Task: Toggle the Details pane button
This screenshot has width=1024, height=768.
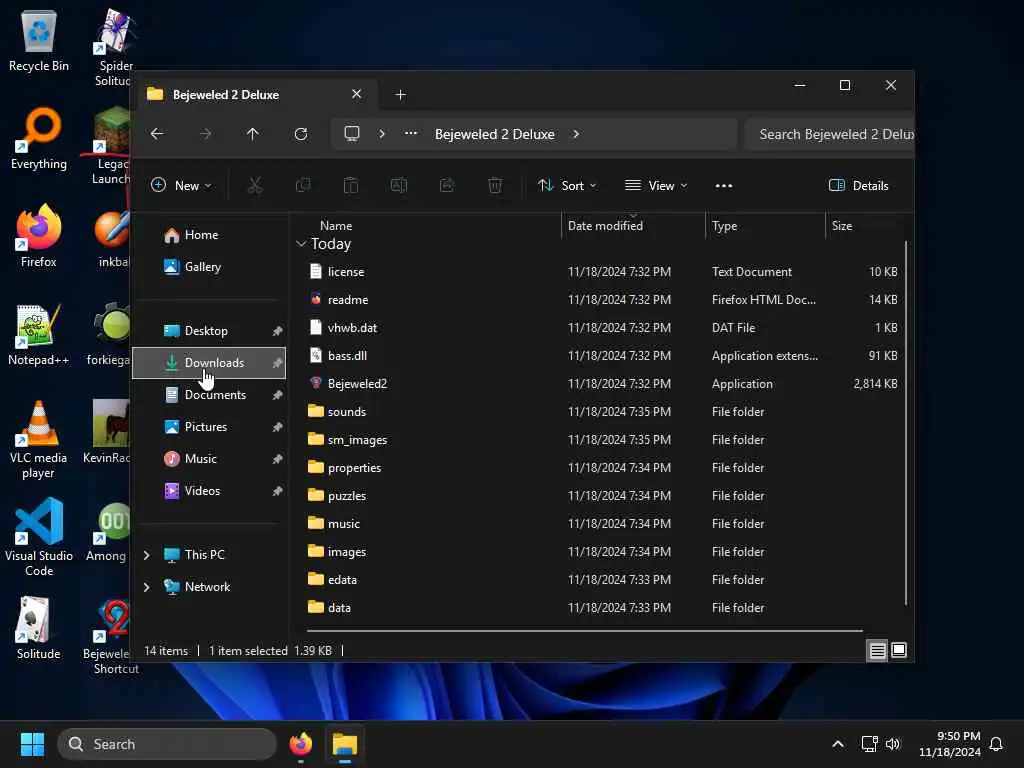Action: point(859,185)
